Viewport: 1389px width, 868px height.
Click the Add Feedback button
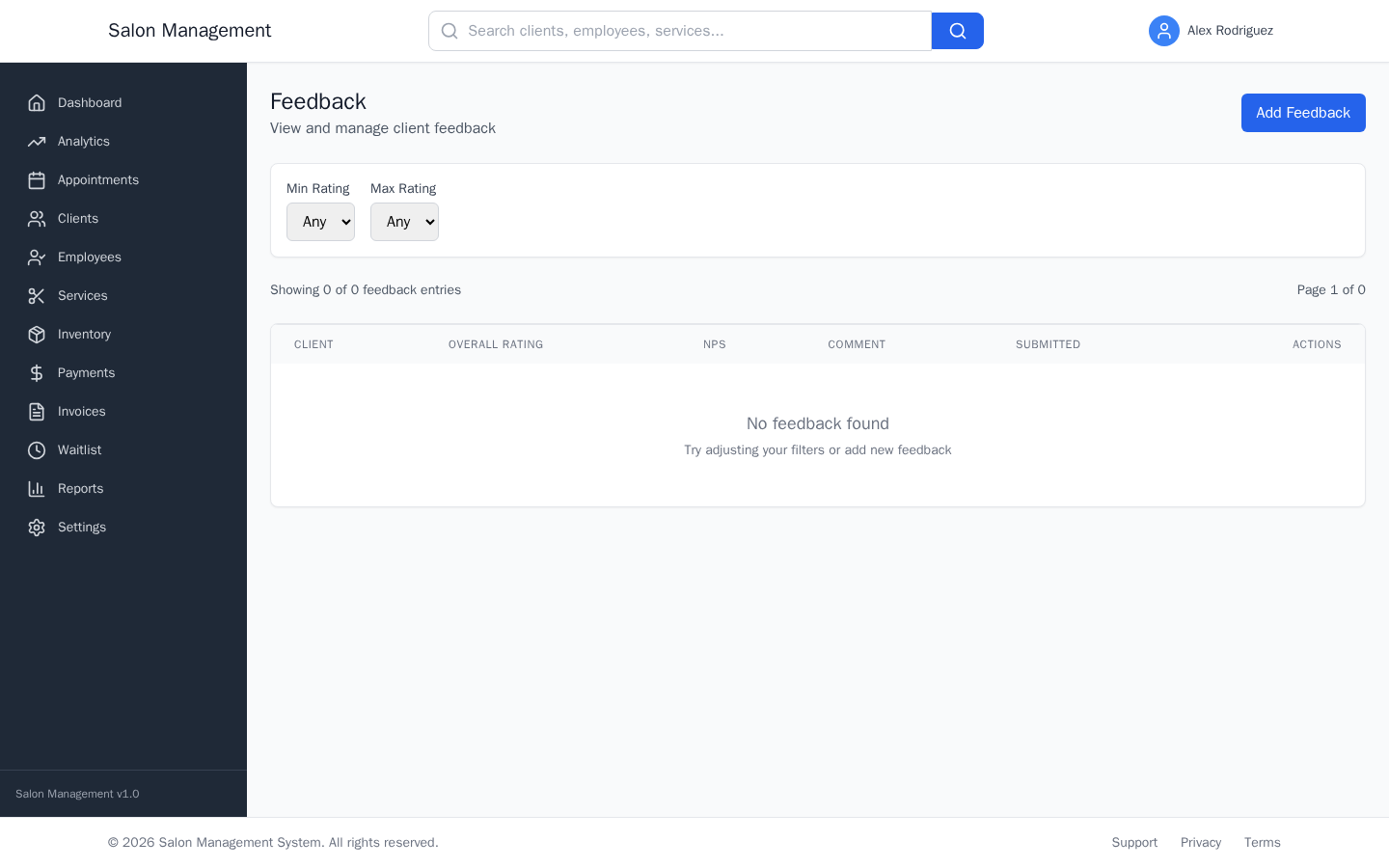click(1303, 113)
